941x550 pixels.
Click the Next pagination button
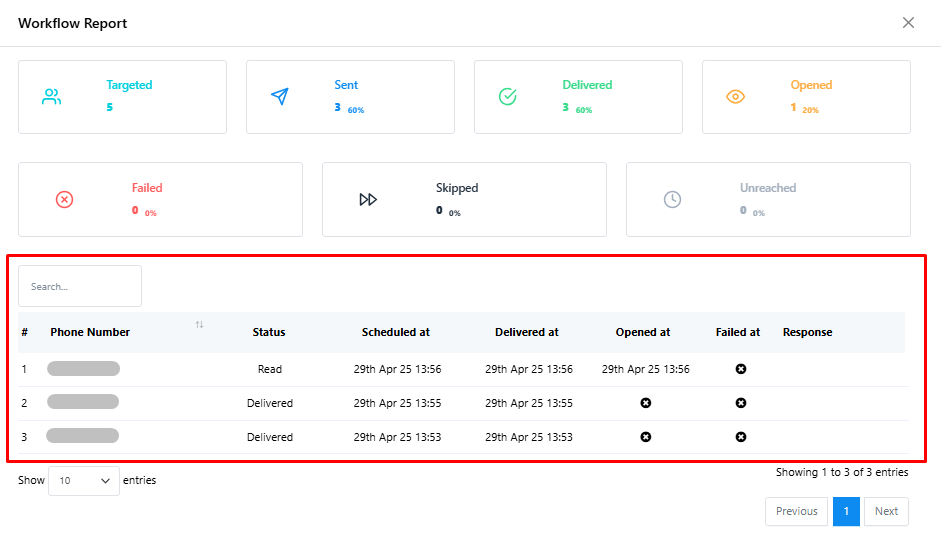886,511
